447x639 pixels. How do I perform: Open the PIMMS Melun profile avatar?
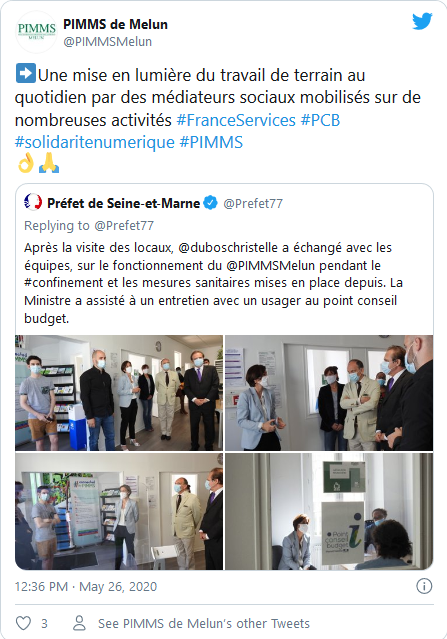36,32
